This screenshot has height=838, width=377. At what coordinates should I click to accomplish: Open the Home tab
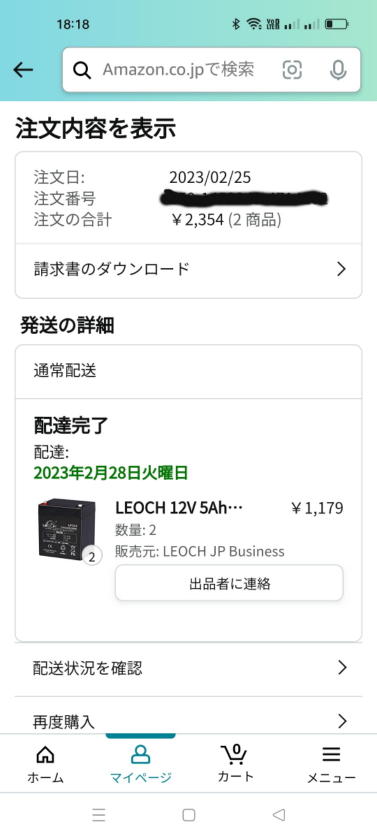click(x=45, y=765)
